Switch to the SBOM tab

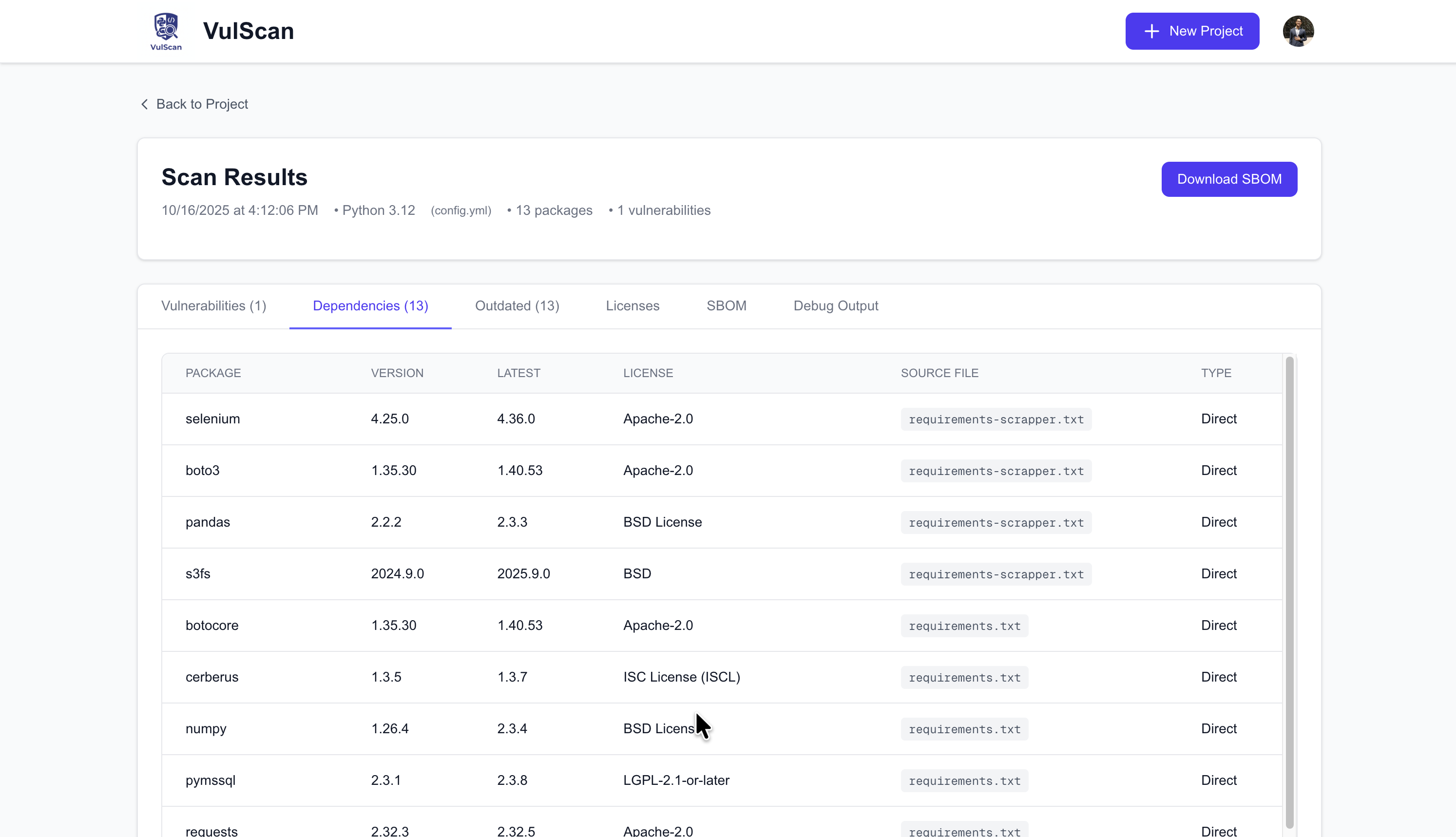click(x=726, y=306)
